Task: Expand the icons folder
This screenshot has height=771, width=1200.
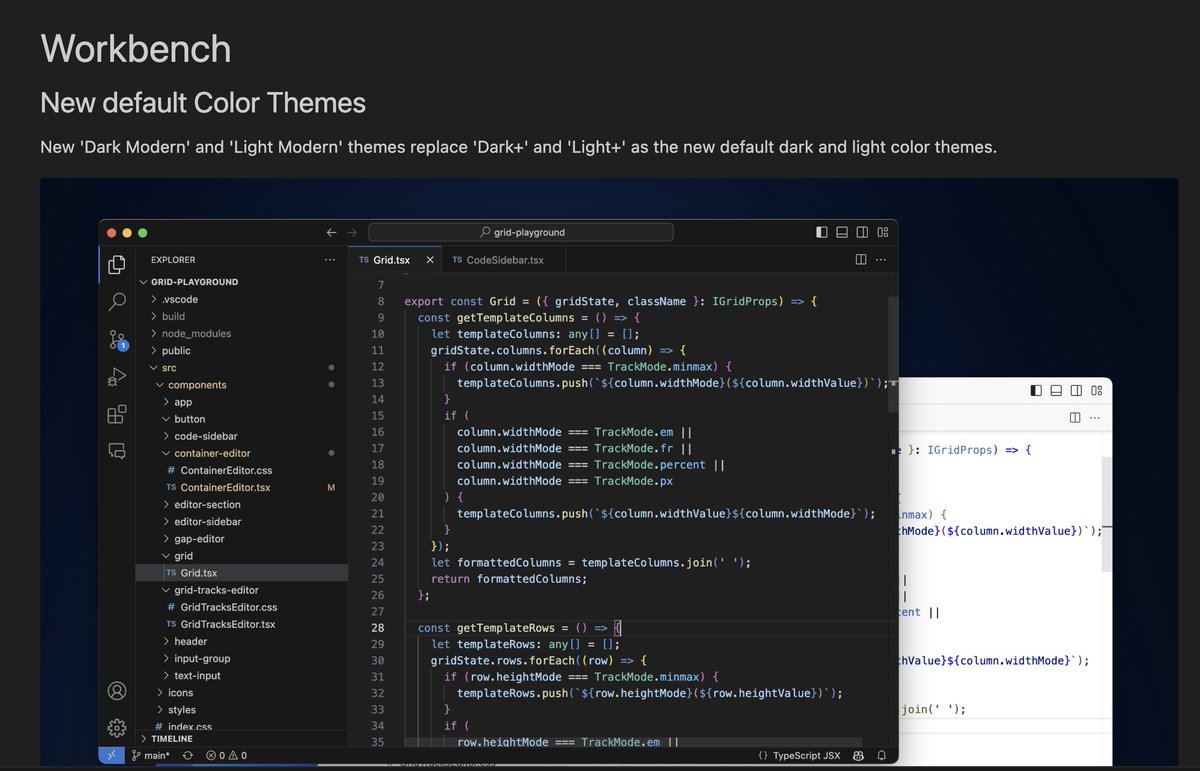Action: click(x=241, y=692)
